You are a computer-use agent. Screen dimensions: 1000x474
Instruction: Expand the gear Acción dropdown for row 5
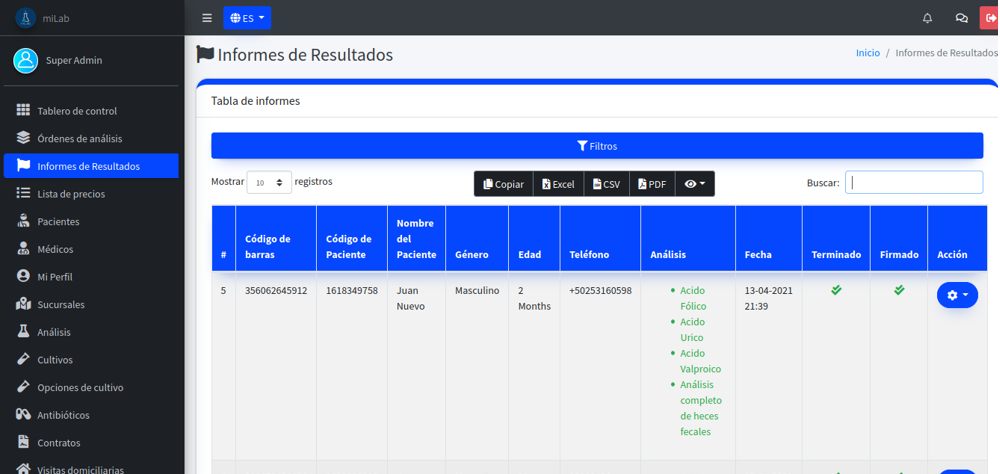[x=957, y=295]
